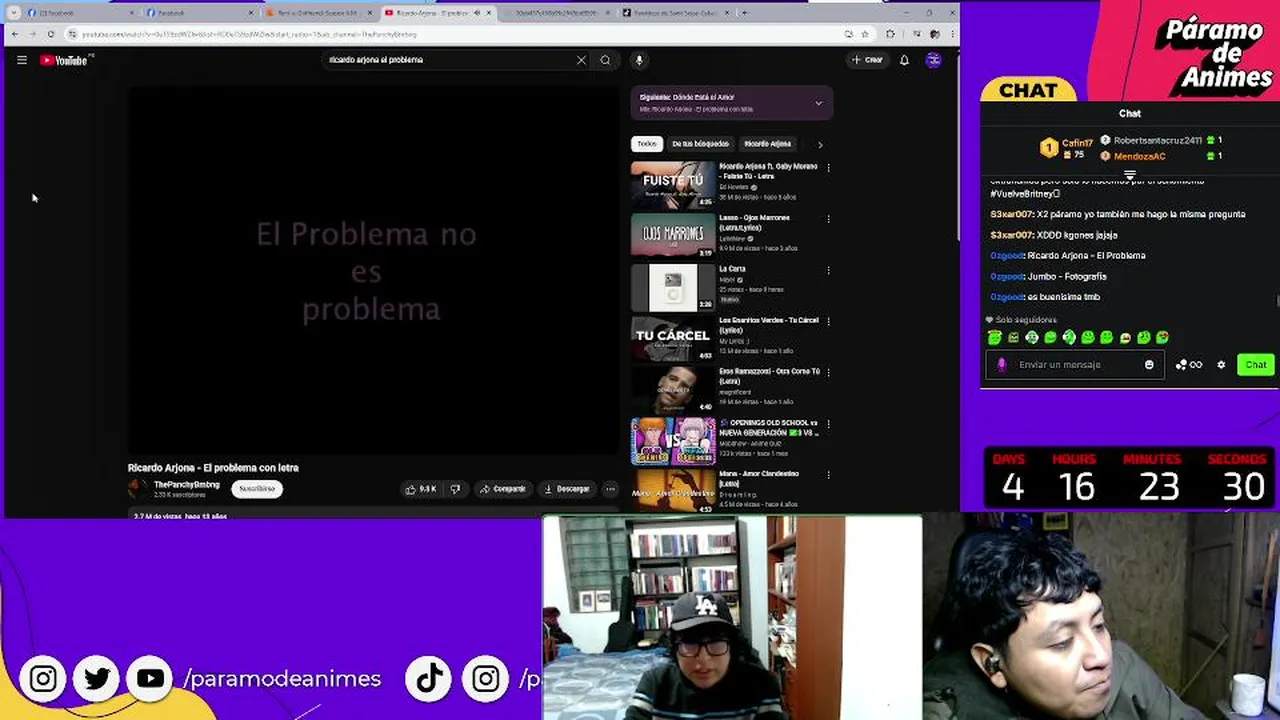This screenshot has width=1280, height=720.
Task: Open chat channel points icon
Action: click(x=1188, y=365)
